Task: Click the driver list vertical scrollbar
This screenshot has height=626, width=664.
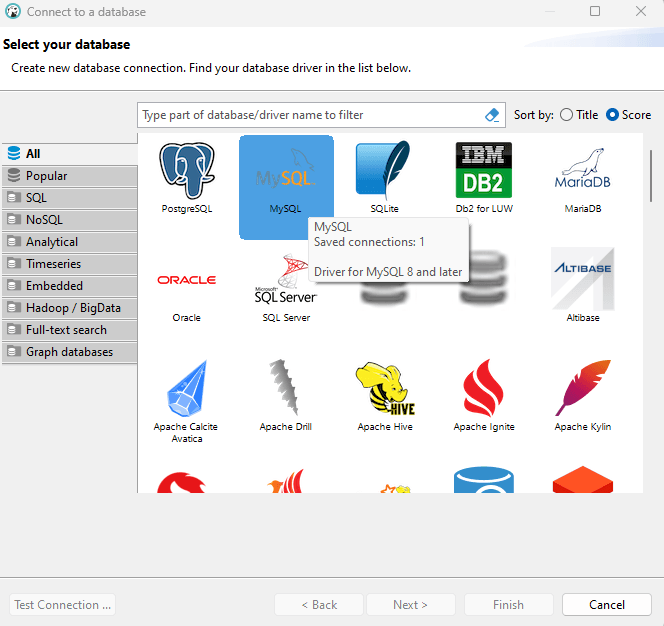Action: tap(651, 176)
